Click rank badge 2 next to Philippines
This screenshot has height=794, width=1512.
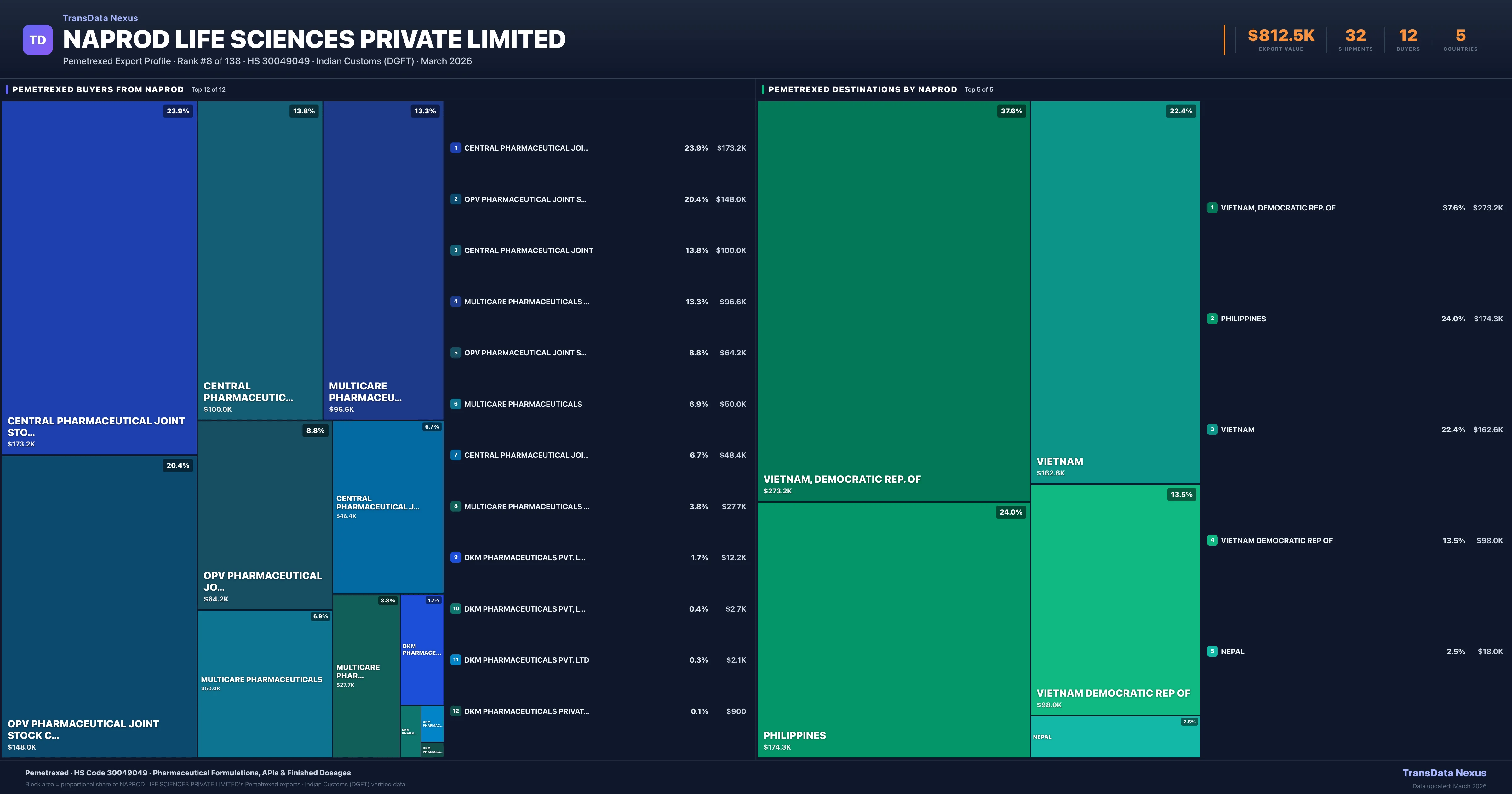1212,318
